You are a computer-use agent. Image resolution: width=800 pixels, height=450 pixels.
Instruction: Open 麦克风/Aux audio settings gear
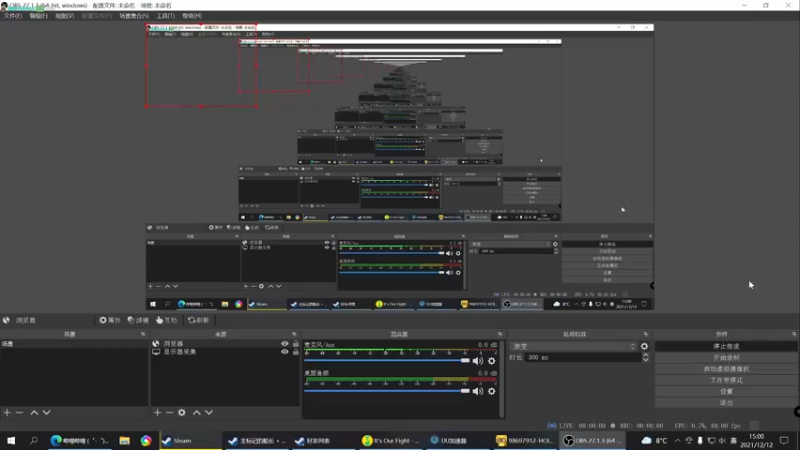491,361
